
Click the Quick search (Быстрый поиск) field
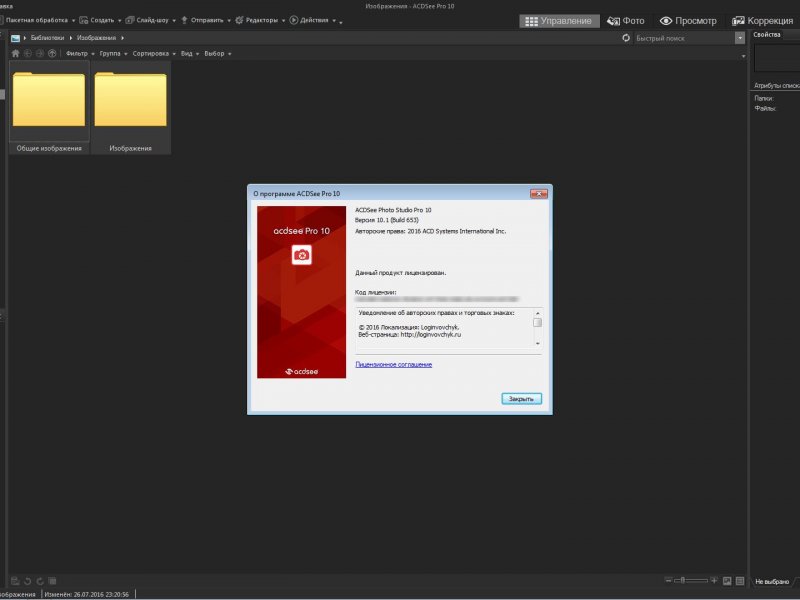(x=684, y=38)
